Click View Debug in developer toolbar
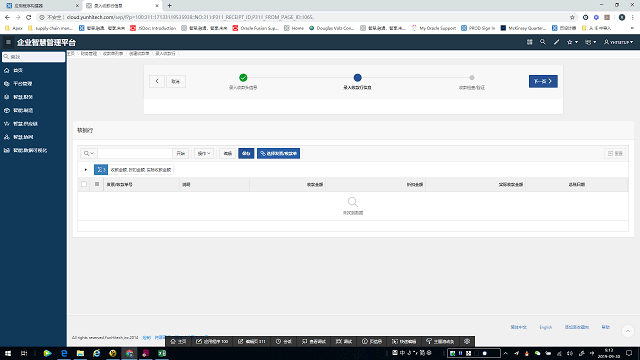This screenshot has width=640, height=360. pos(314,341)
